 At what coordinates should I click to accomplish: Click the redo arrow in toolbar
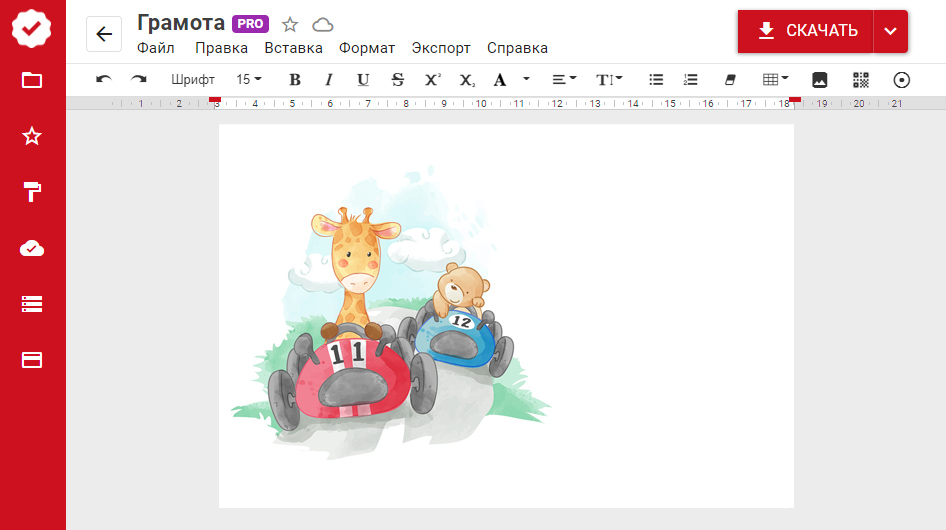[138, 80]
